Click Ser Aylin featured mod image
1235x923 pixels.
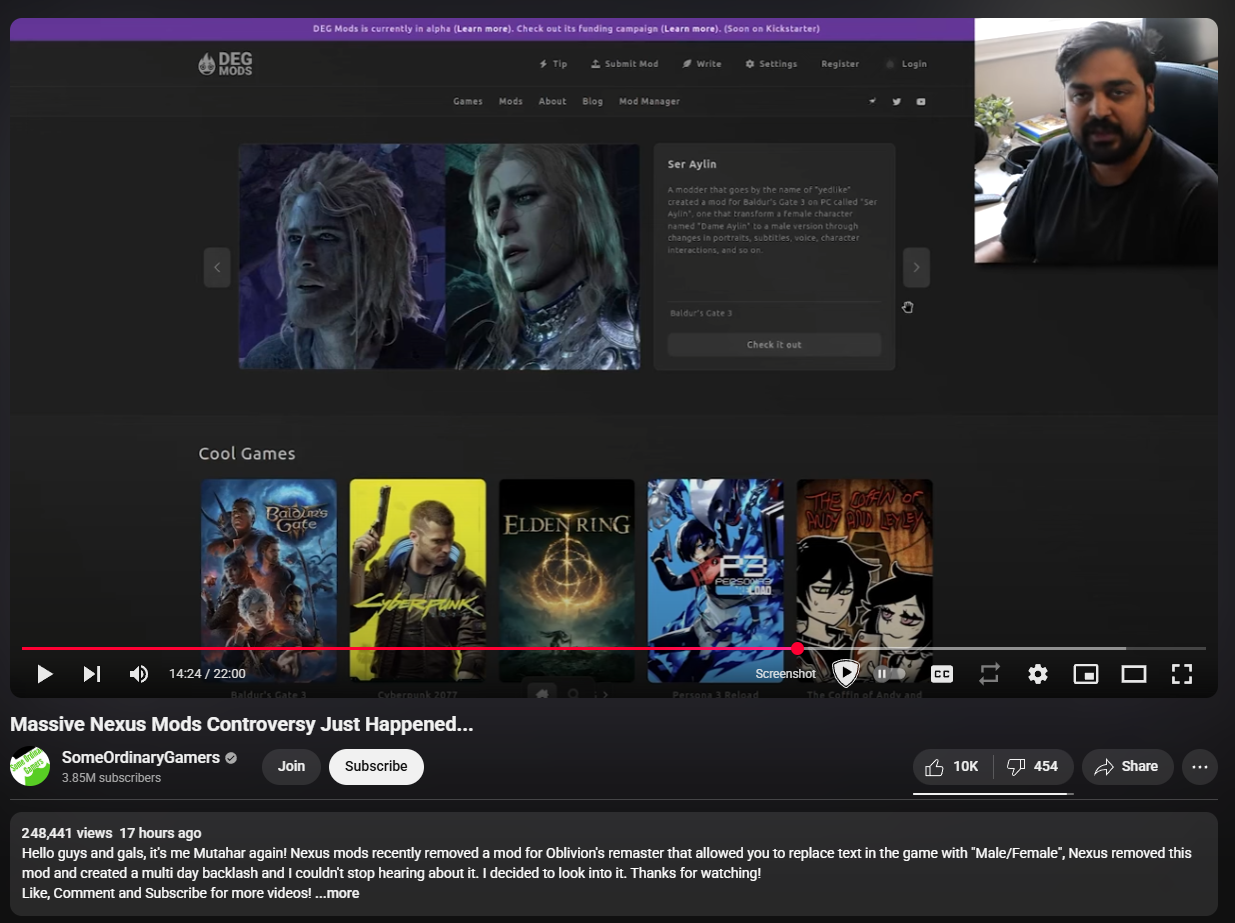(x=439, y=257)
